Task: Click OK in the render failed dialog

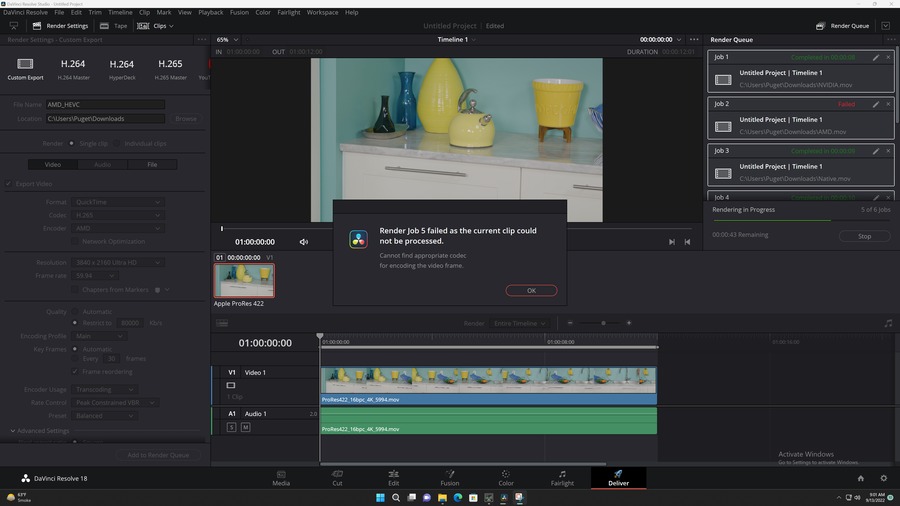Action: 532,290
